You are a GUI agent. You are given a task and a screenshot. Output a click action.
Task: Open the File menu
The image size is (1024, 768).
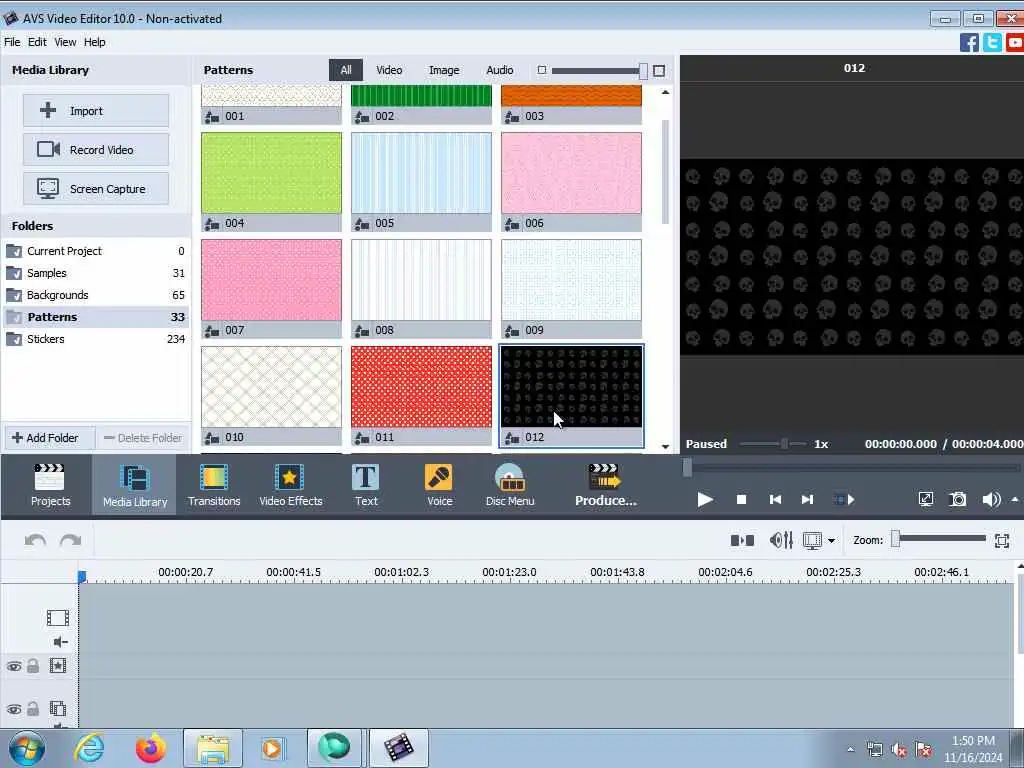(x=12, y=42)
